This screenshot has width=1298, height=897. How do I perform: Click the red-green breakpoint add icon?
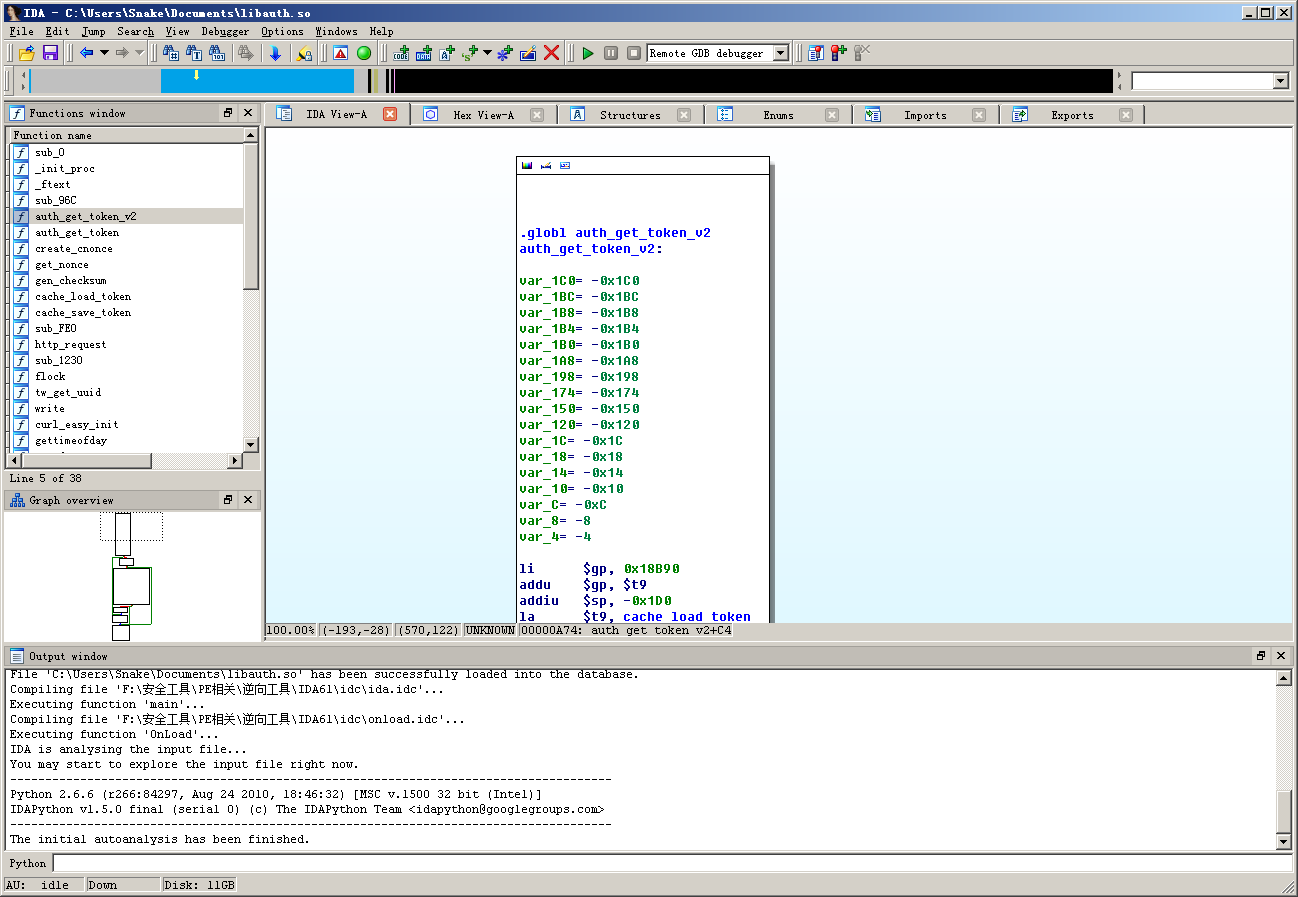(839, 53)
